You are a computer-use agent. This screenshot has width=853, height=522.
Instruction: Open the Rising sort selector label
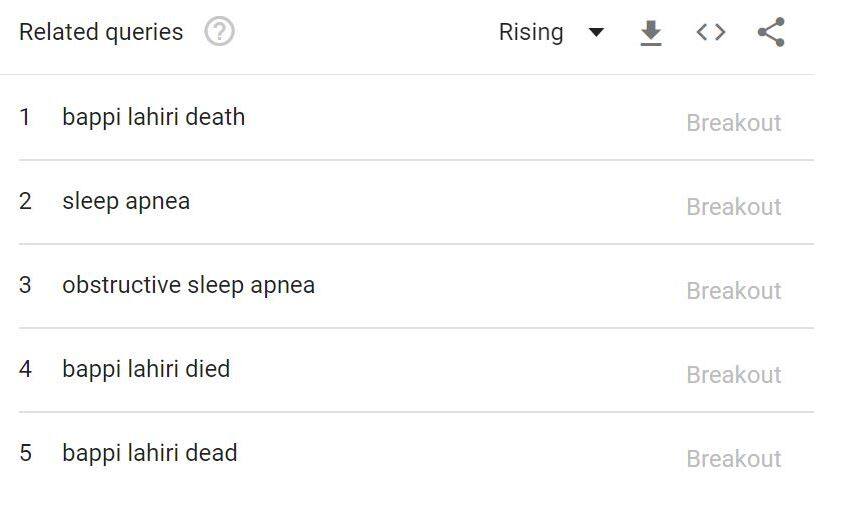click(531, 32)
